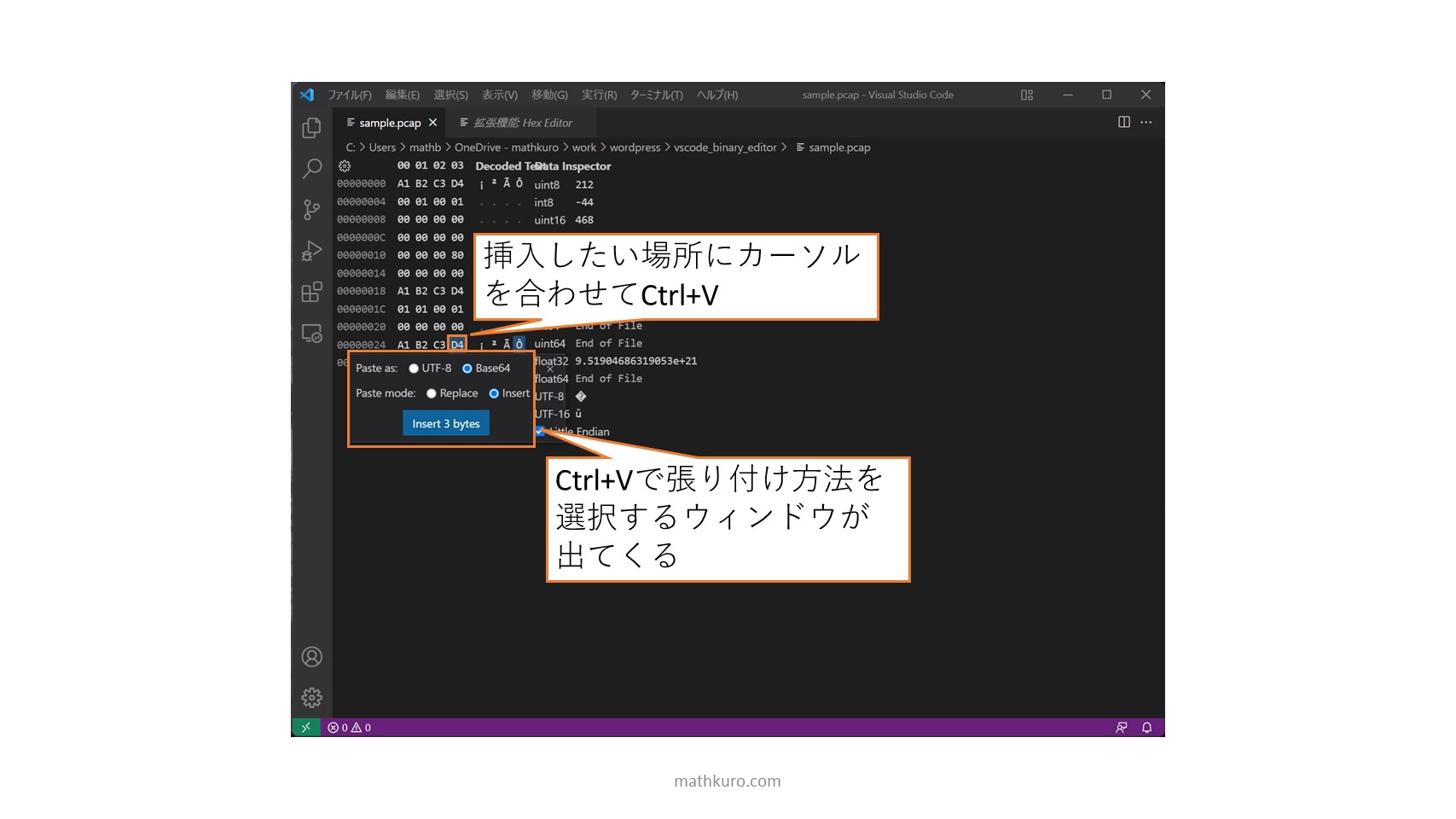Open the Manage gear at the activity bar bottom
This screenshot has width=1456, height=819.
pos(312,698)
